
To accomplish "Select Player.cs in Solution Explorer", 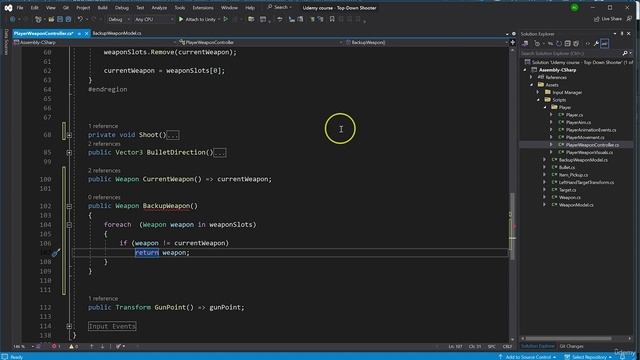I will pyautogui.click(x=574, y=115).
